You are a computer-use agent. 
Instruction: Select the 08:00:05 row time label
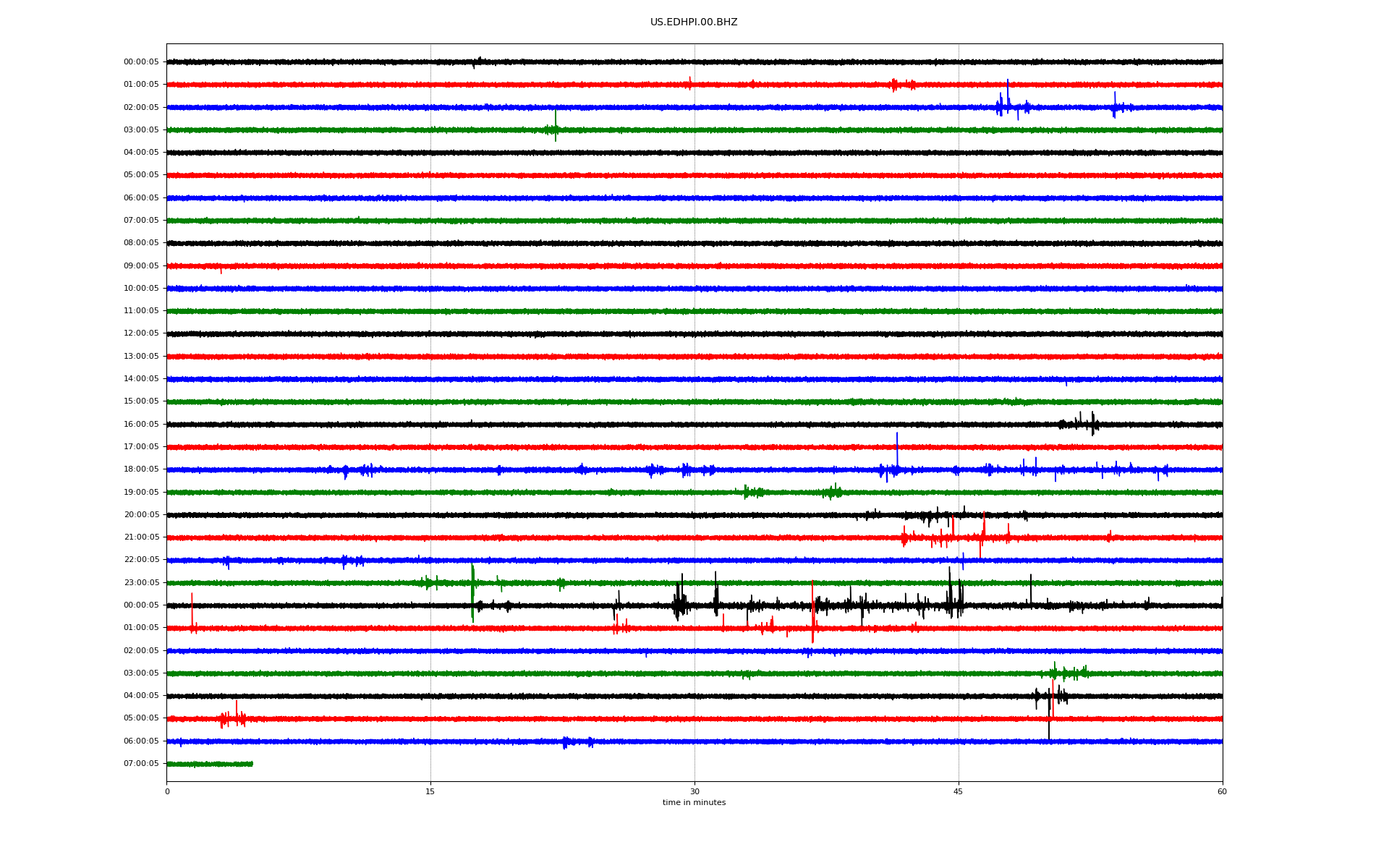click(141, 243)
